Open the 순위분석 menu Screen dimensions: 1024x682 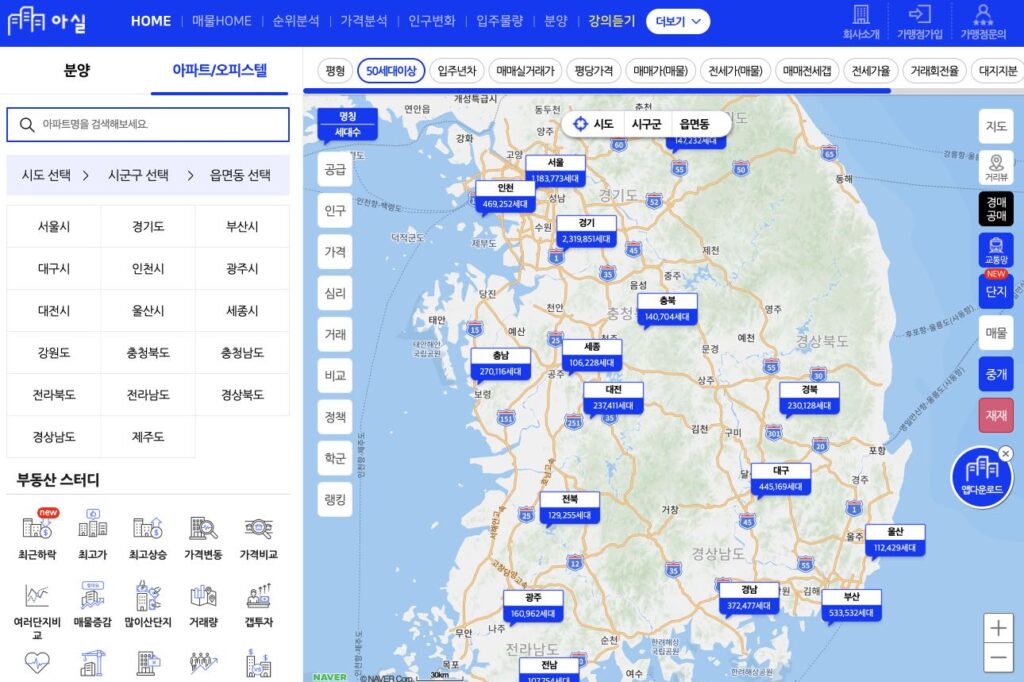(296, 22)
